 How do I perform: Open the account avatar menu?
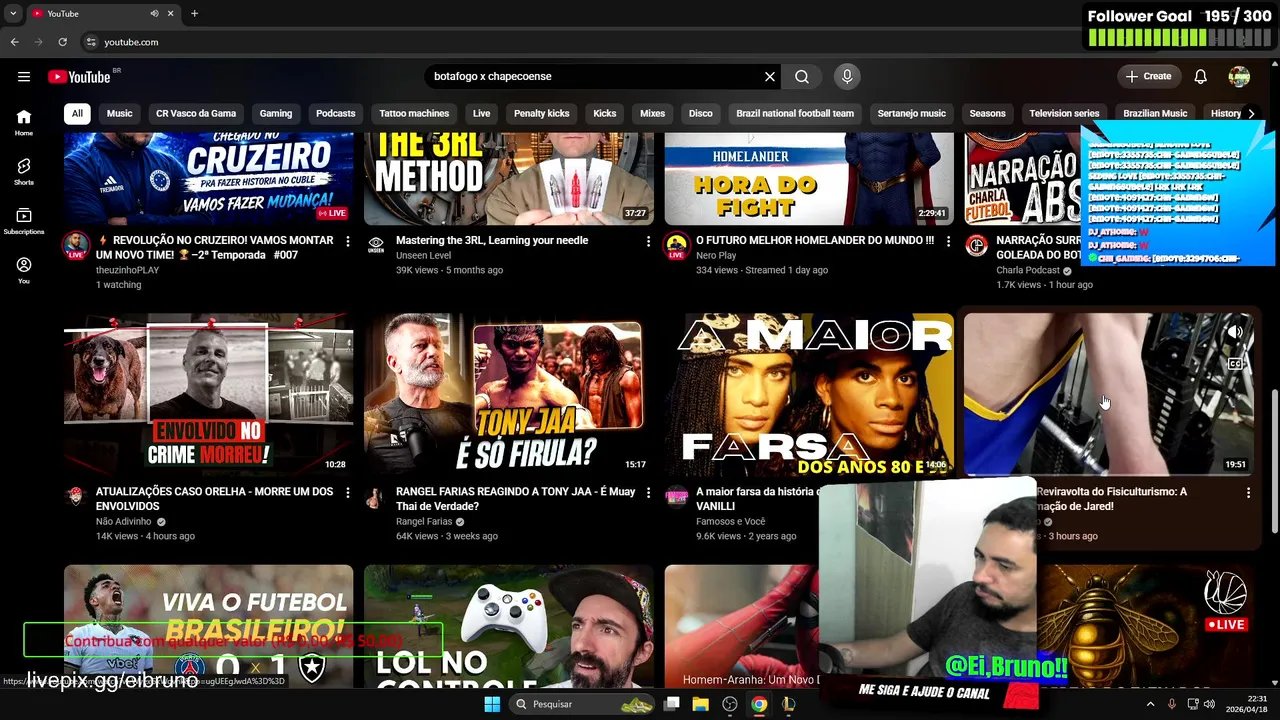[1239, 77]
